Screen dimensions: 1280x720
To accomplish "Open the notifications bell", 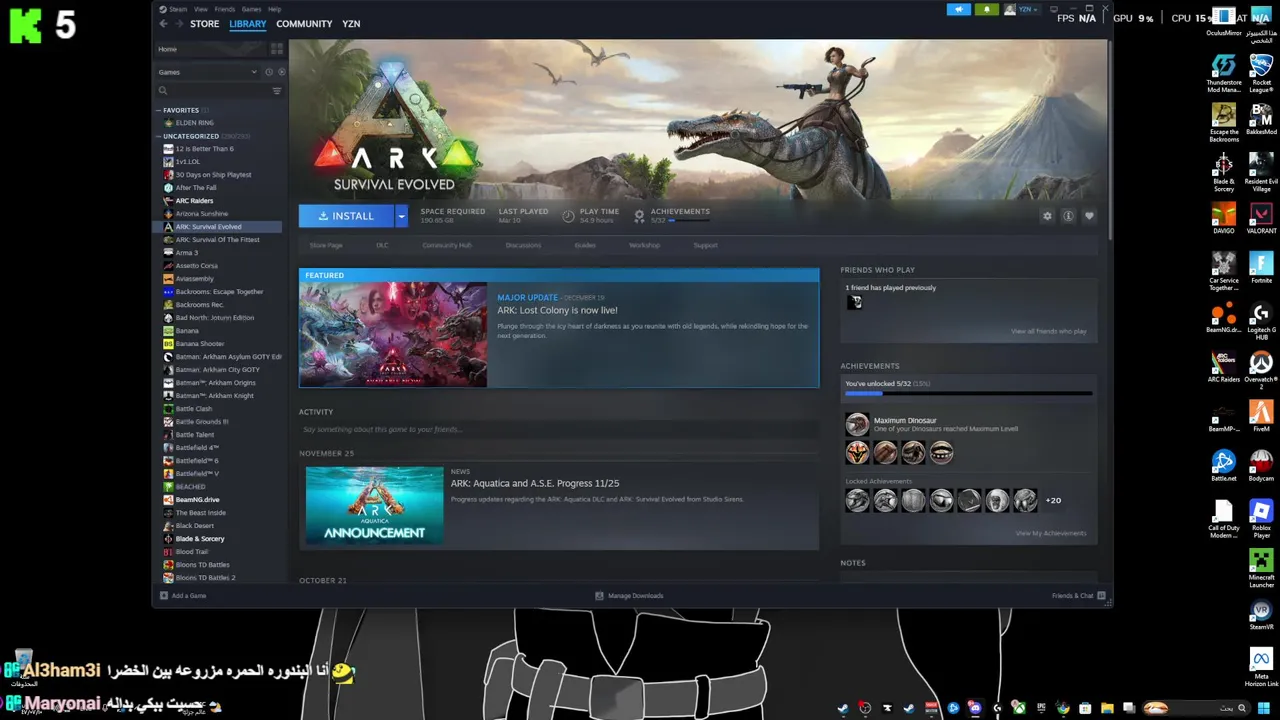I will coord(986,9).
